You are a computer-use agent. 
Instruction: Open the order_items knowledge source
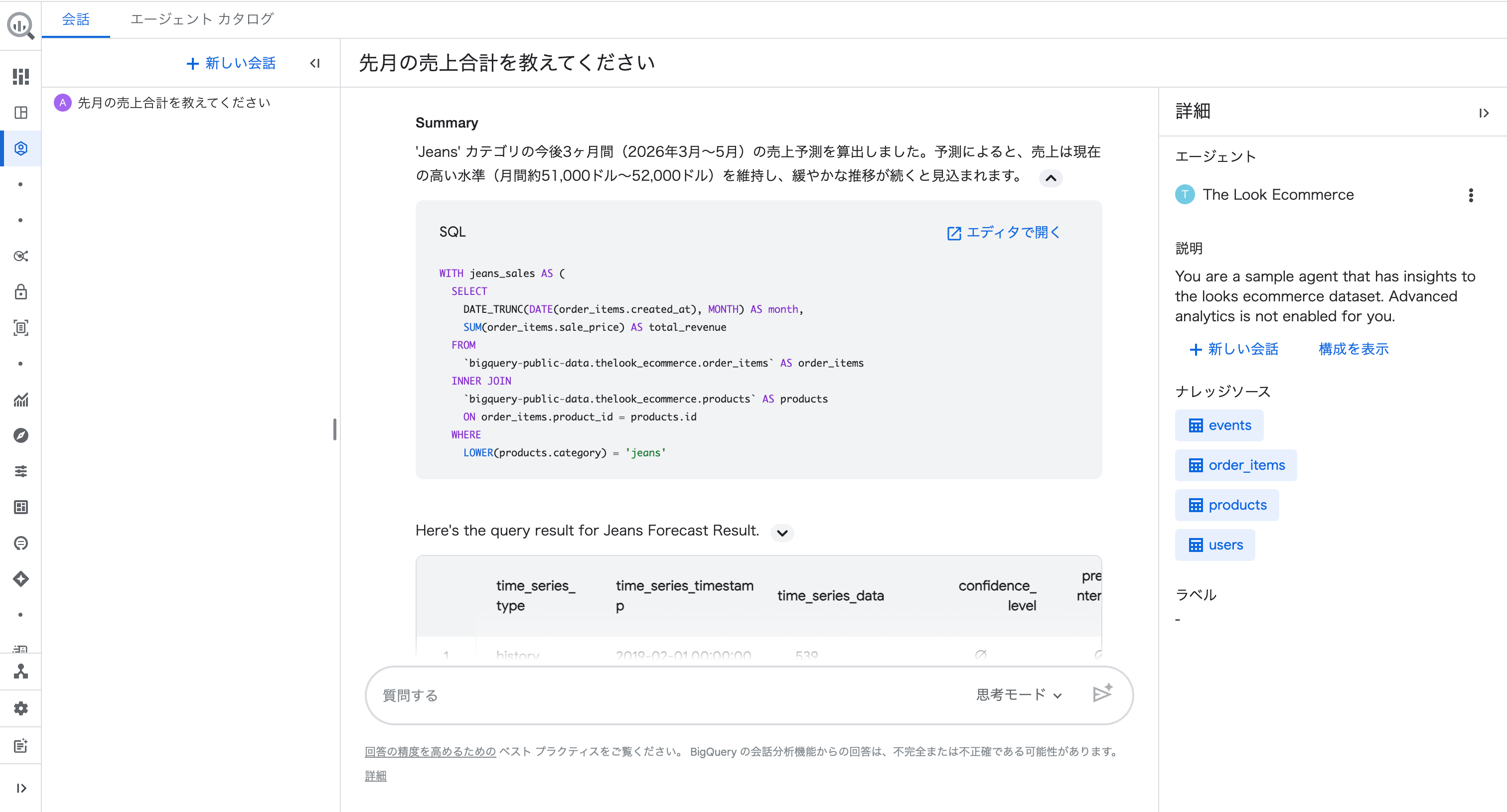pos(1235,465)
